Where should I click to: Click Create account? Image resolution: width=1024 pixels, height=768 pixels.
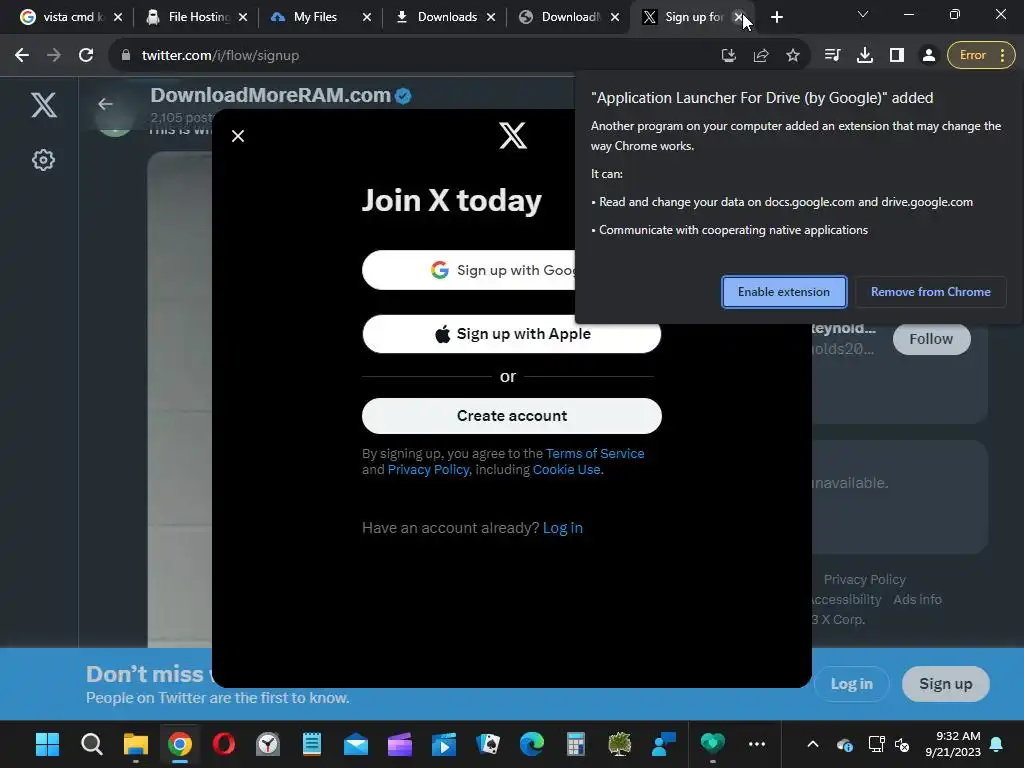(x=512, y=416)
